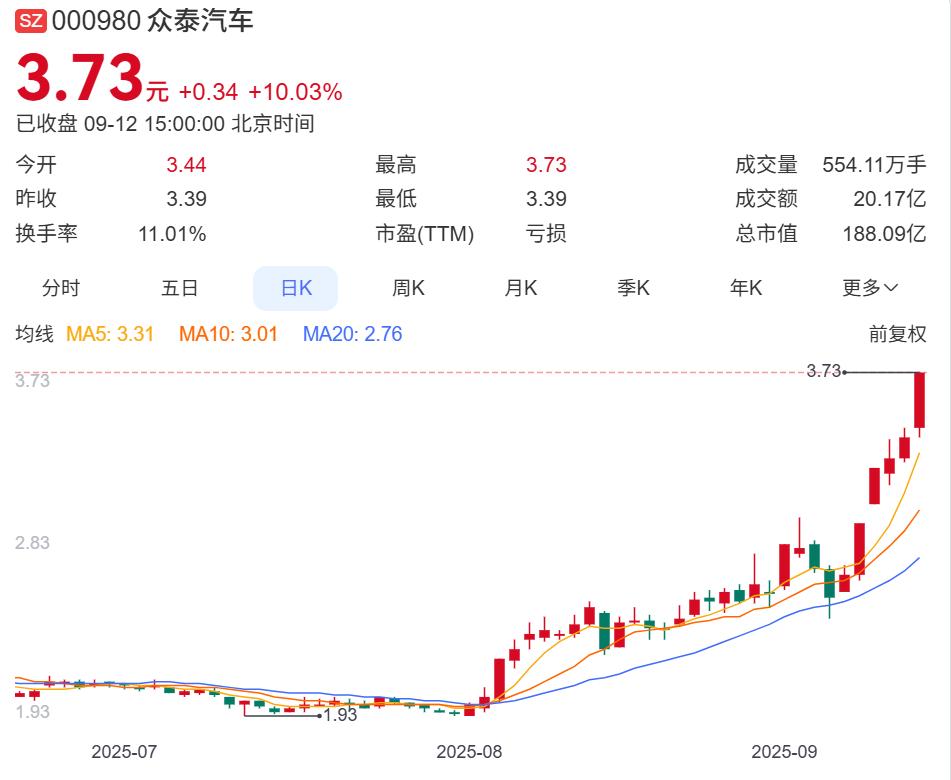Screen dimensions: 951x780
Task: Click the 总市值 188.09亿 value
Action: [x=884, y=234]
